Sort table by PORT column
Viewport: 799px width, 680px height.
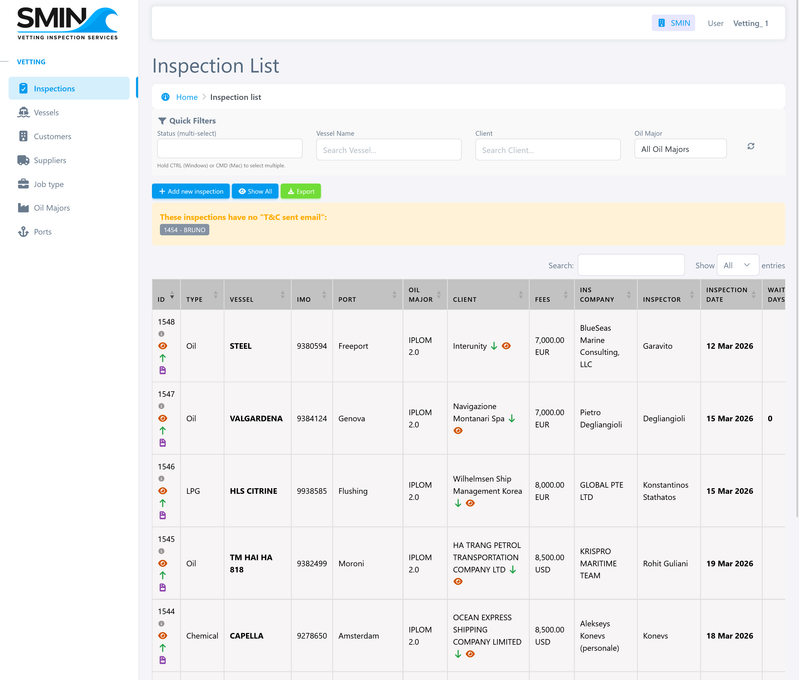pyautogui.click(x=367, y=295)
